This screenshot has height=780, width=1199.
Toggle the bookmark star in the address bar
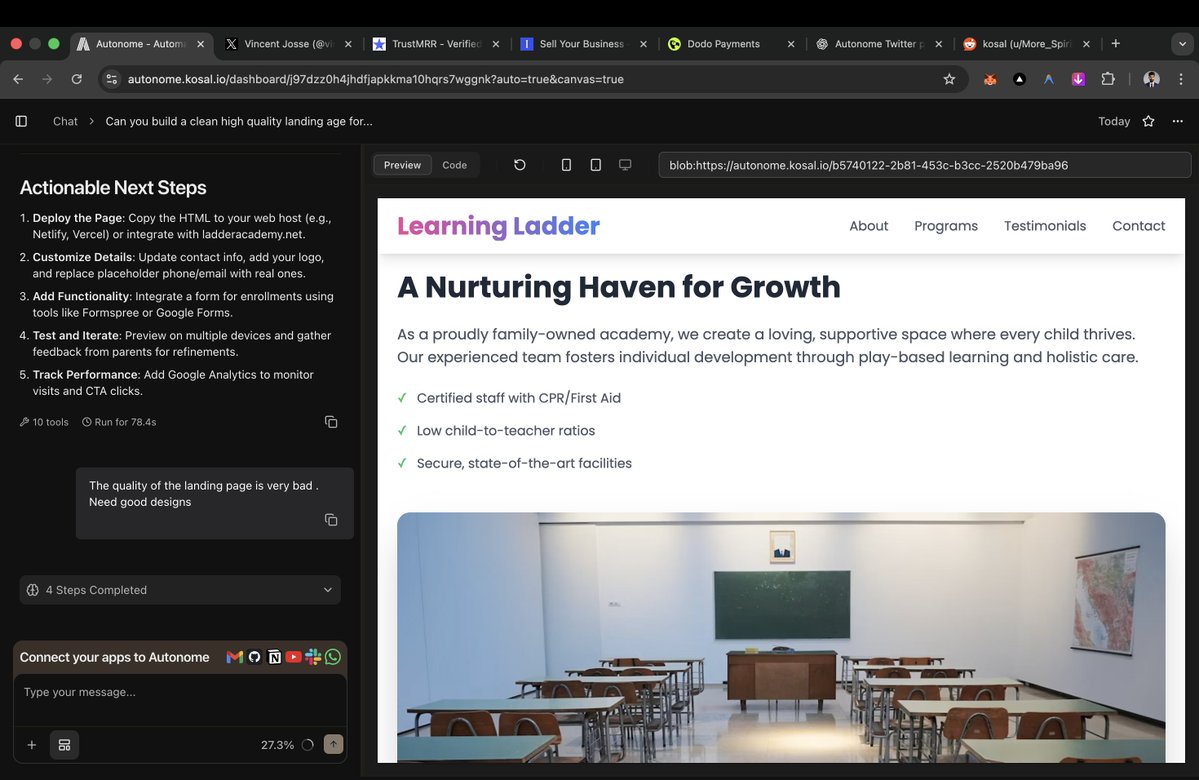pyautogui.click(x=949, y=78)
